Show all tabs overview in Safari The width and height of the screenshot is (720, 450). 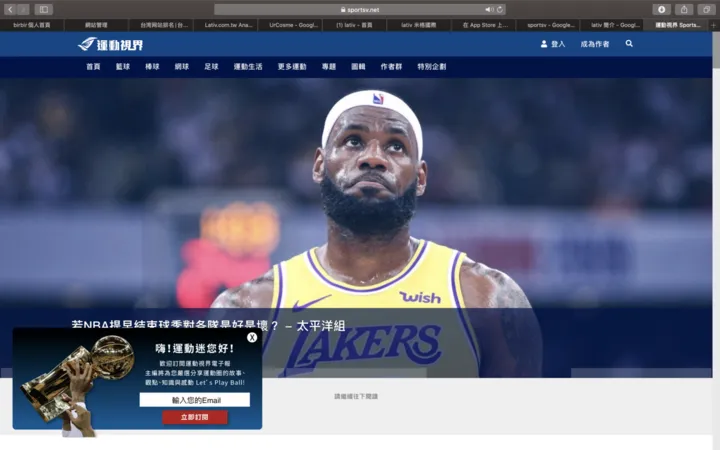point(706,9)
